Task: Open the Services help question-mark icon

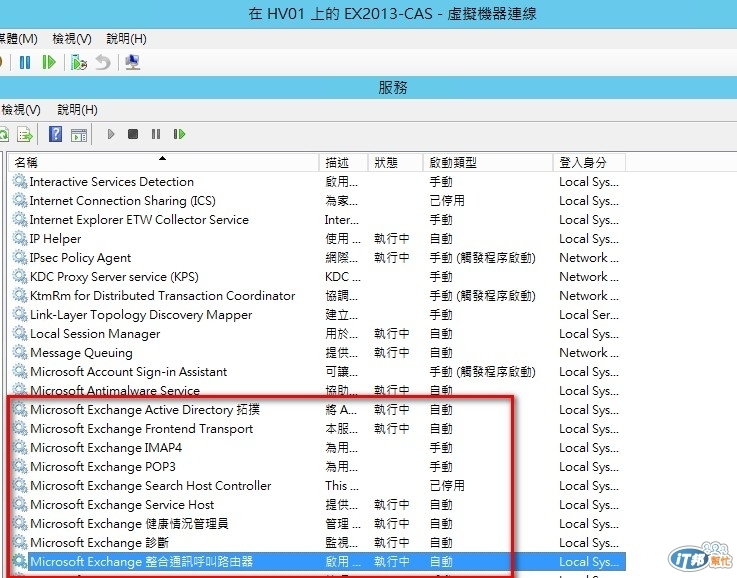Action: pyautogui.click(x=55, y=134)
